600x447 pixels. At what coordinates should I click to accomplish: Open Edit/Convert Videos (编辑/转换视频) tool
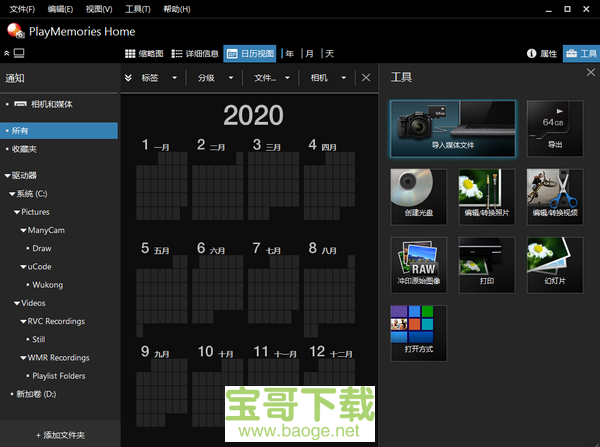coord(554,196)
